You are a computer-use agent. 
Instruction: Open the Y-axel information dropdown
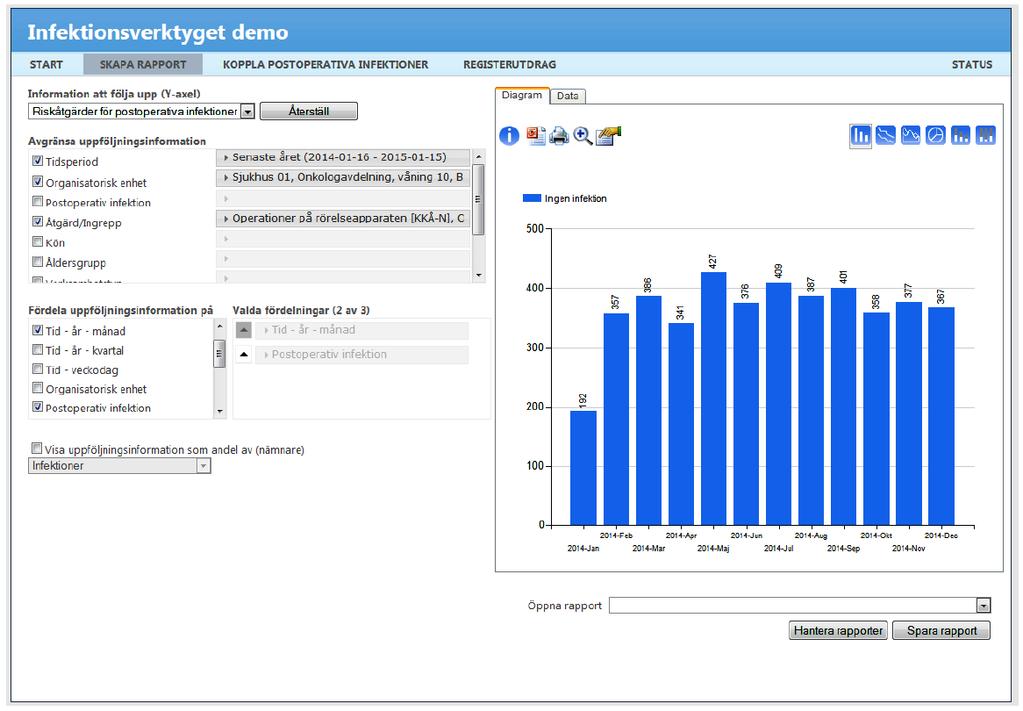pos(247,112)
